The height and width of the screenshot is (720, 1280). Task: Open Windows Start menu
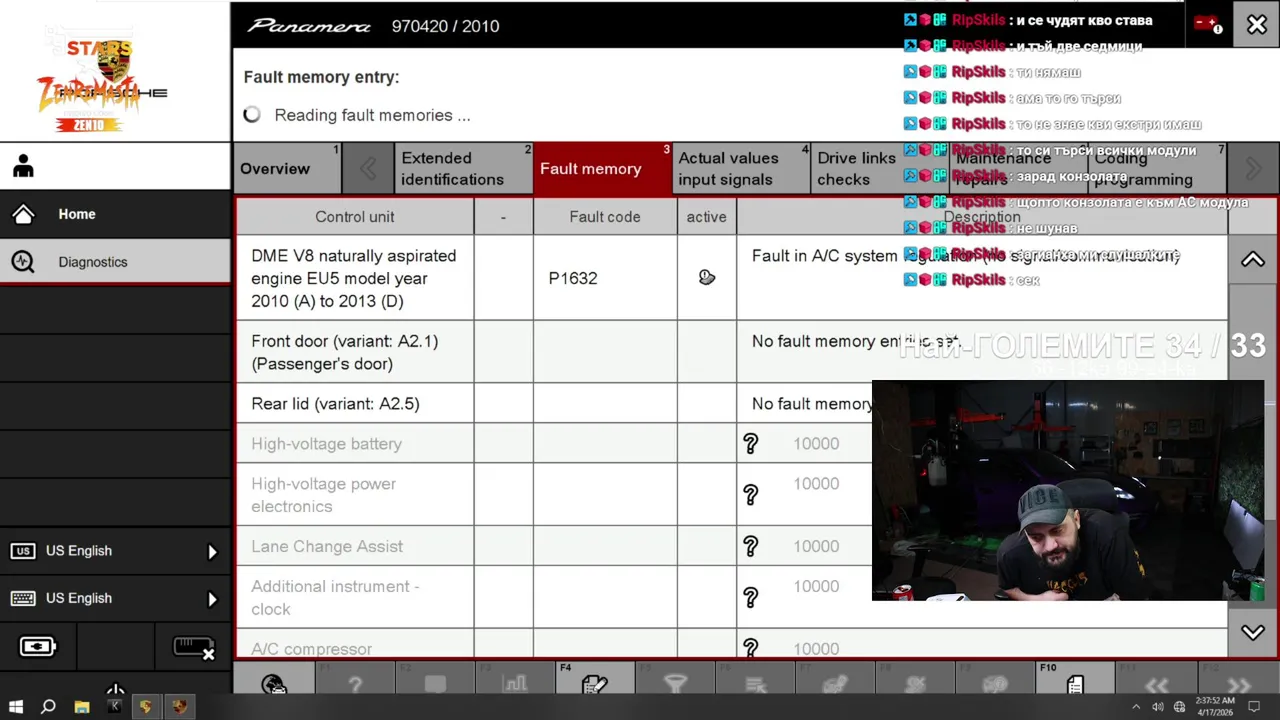[16, 707]
